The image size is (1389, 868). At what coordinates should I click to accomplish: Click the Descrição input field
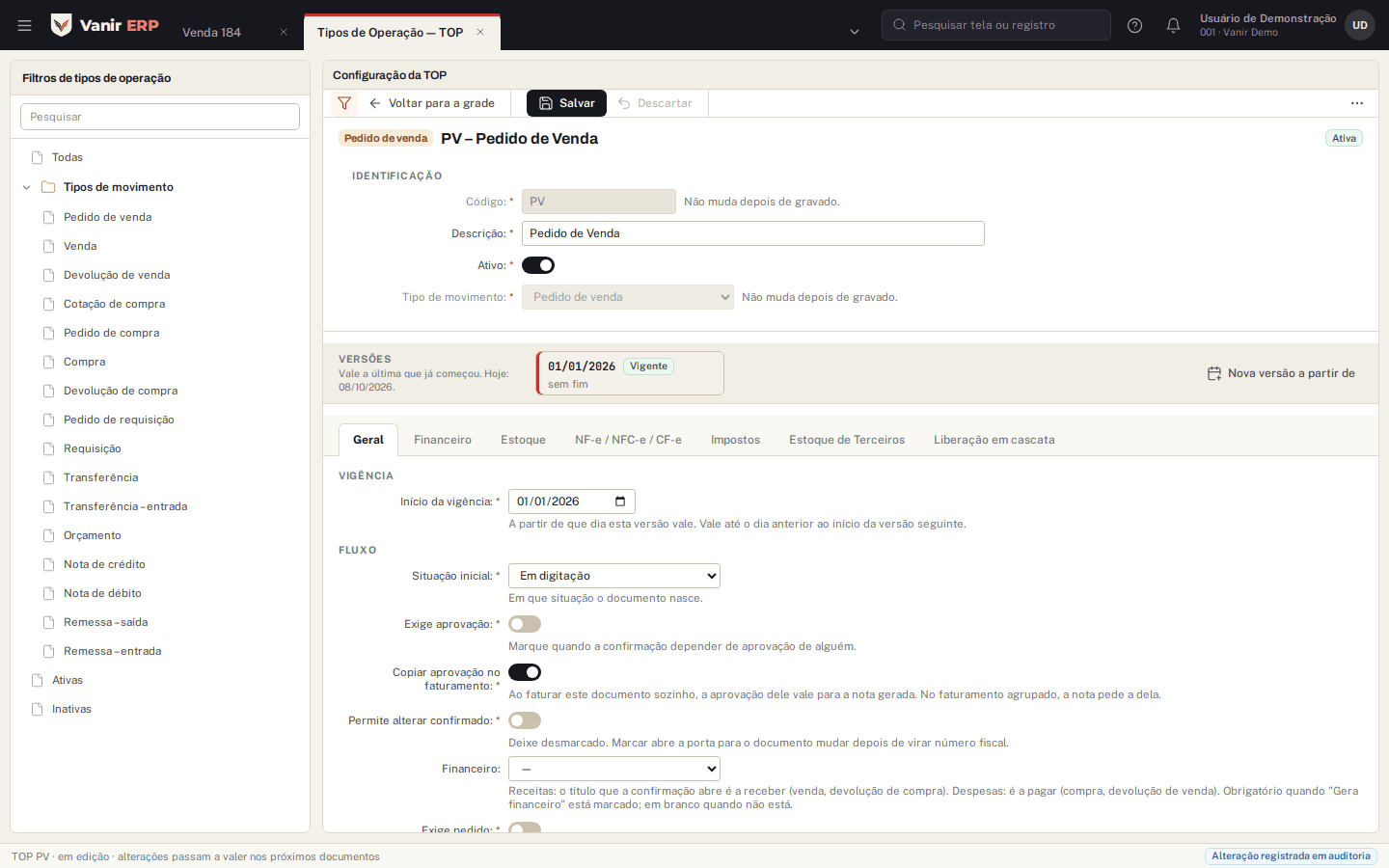tap(753, 233)
